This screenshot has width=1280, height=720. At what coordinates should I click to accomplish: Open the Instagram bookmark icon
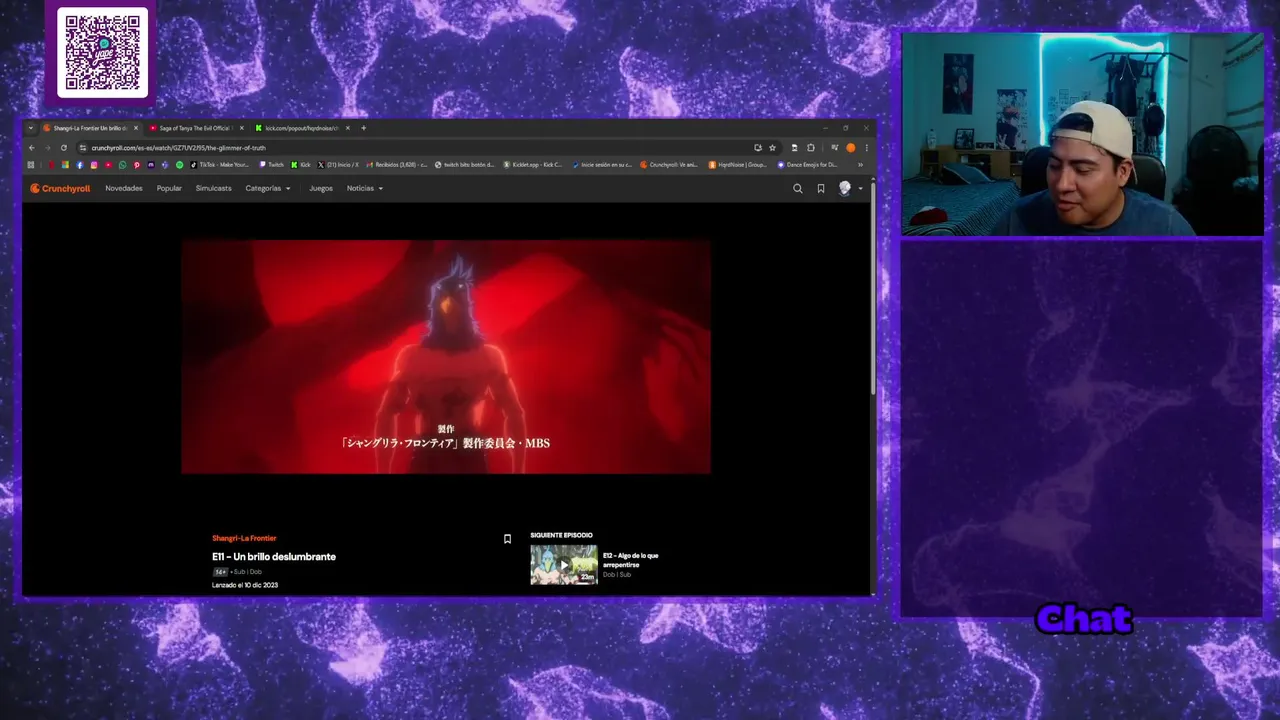(x=94, y=165)
